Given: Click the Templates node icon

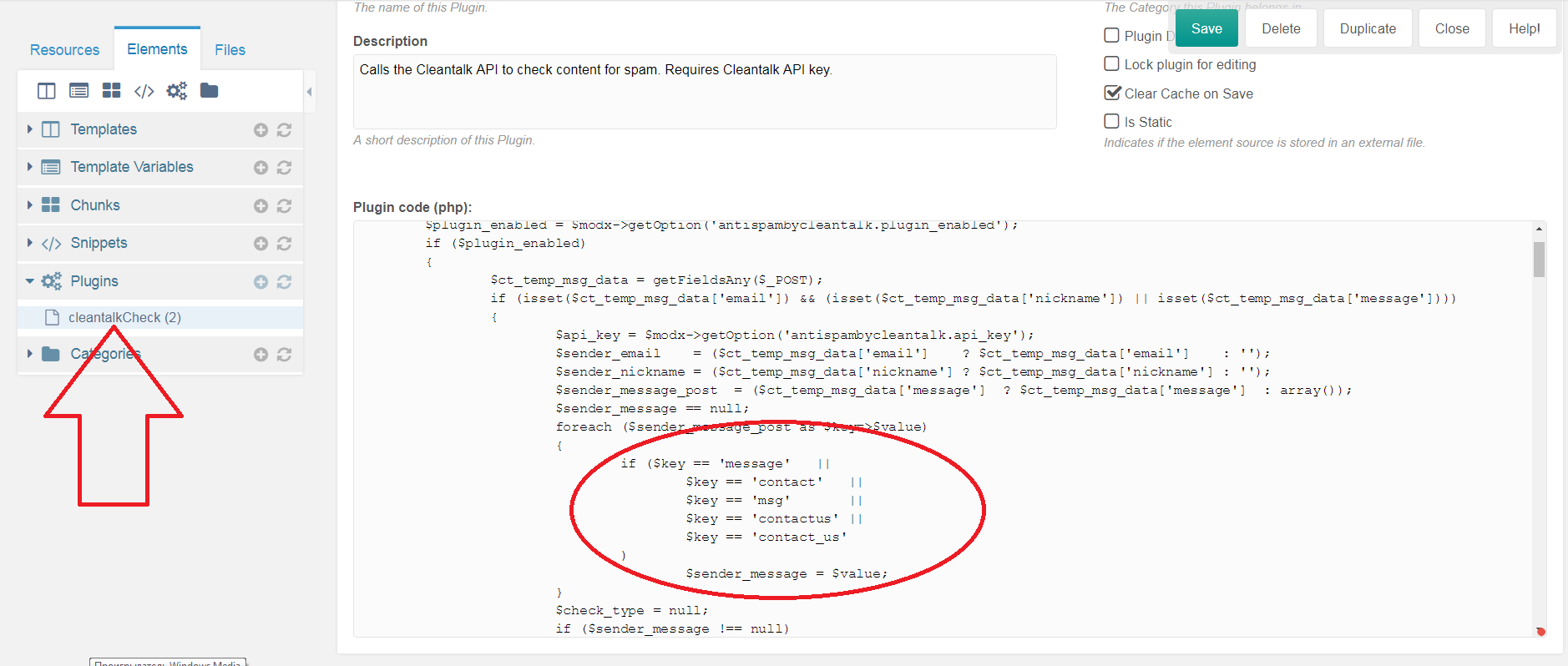Looking at the screenshot, I should tap(51, 129).
